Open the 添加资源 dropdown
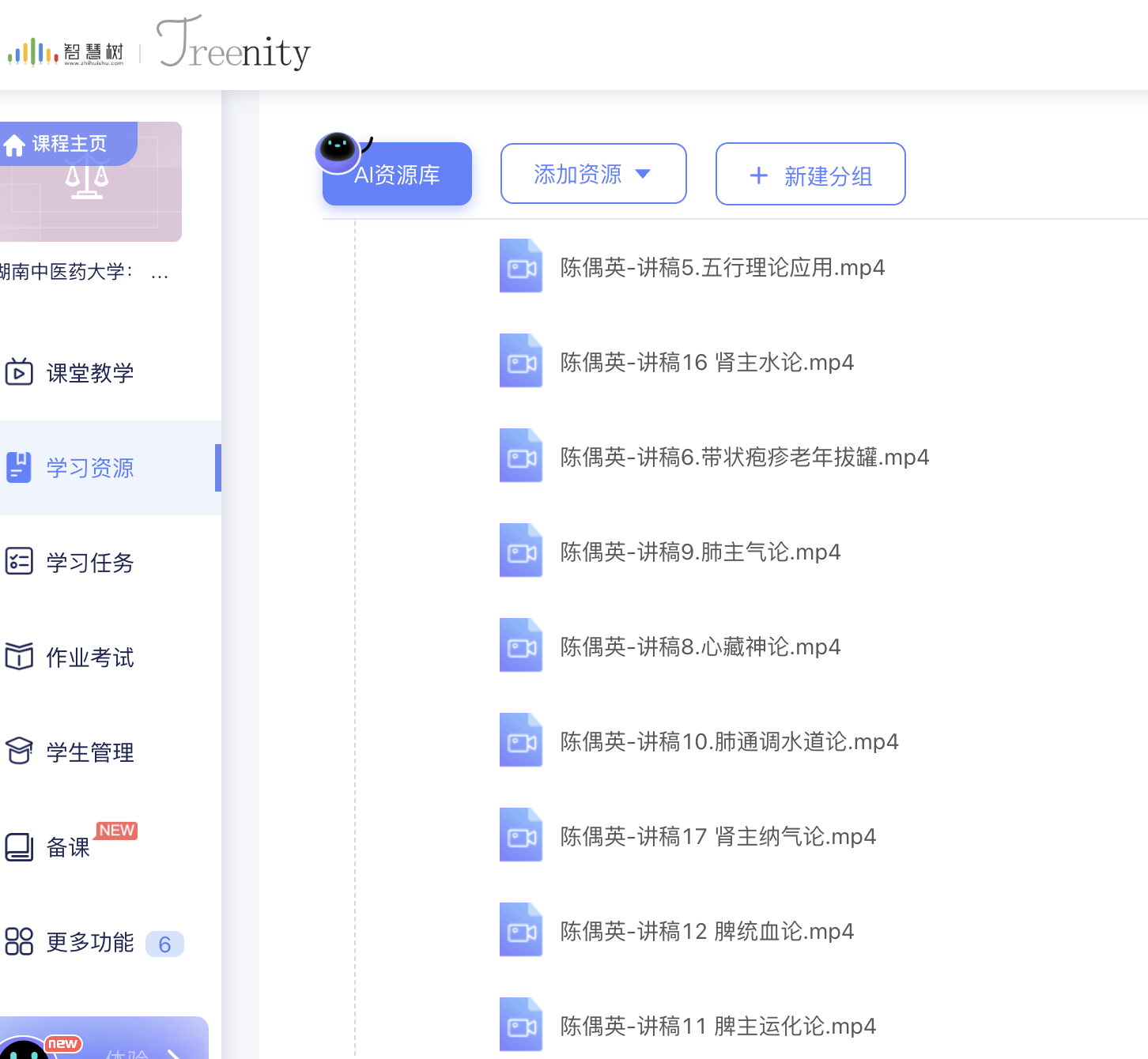Viewport: 1148px width, 1059px height. 593,174
